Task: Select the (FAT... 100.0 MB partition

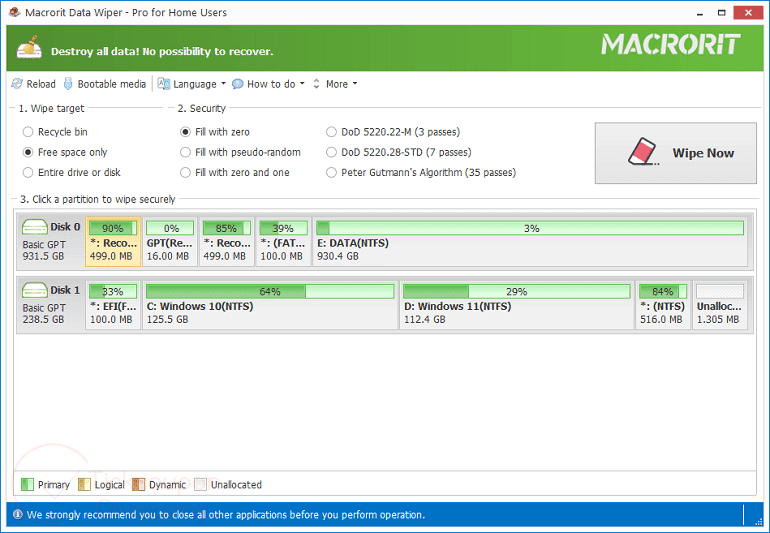Action: [x=284, y=242]
